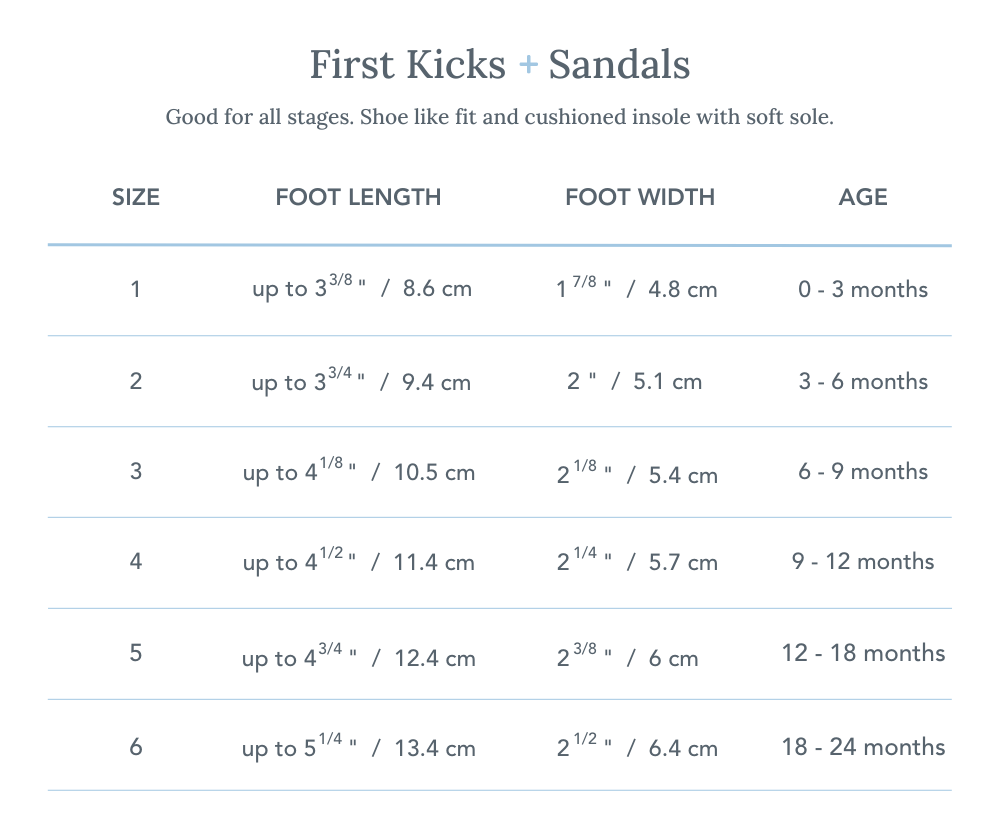
Task: Click the 12 - 18 months age cell
Action: pyautogui.click(x=863, y=653)
